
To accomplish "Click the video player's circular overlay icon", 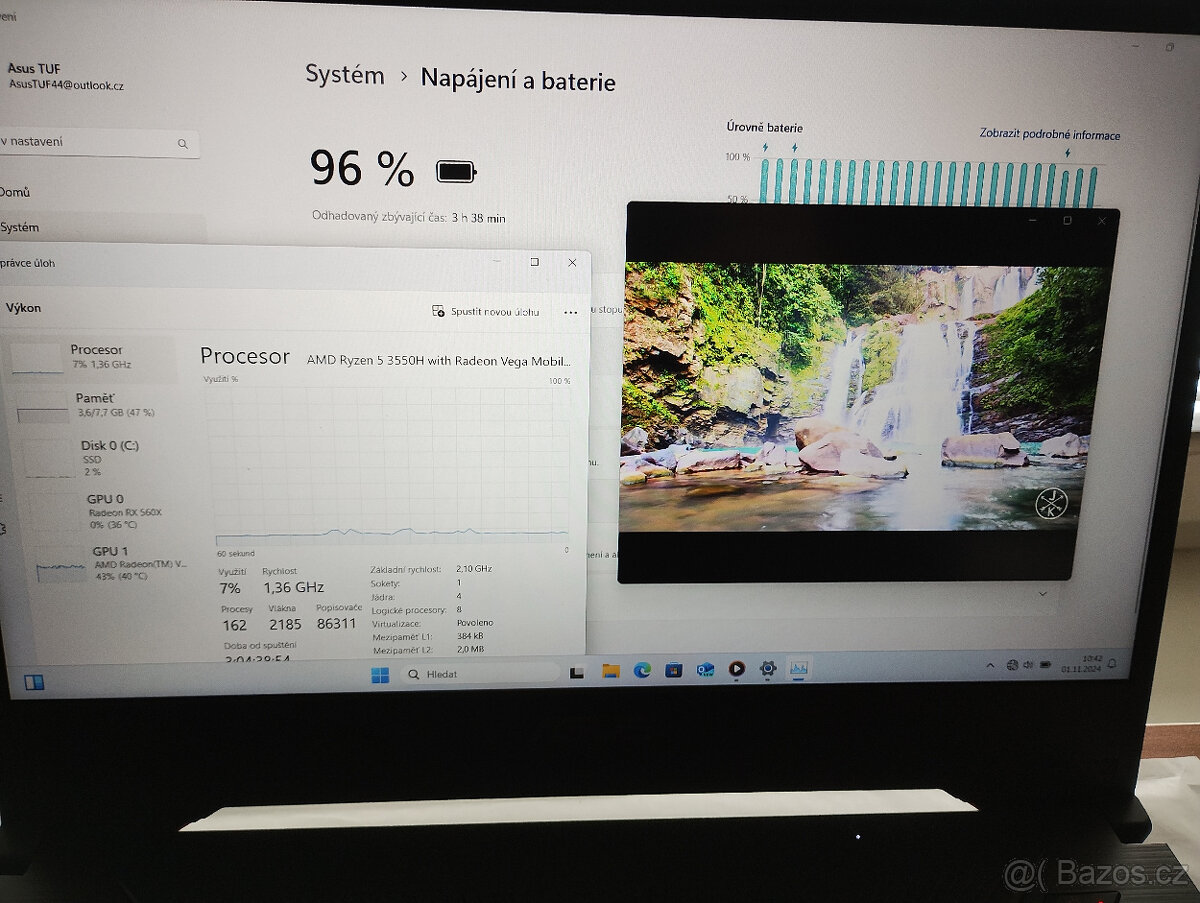I will [1051, 503].
